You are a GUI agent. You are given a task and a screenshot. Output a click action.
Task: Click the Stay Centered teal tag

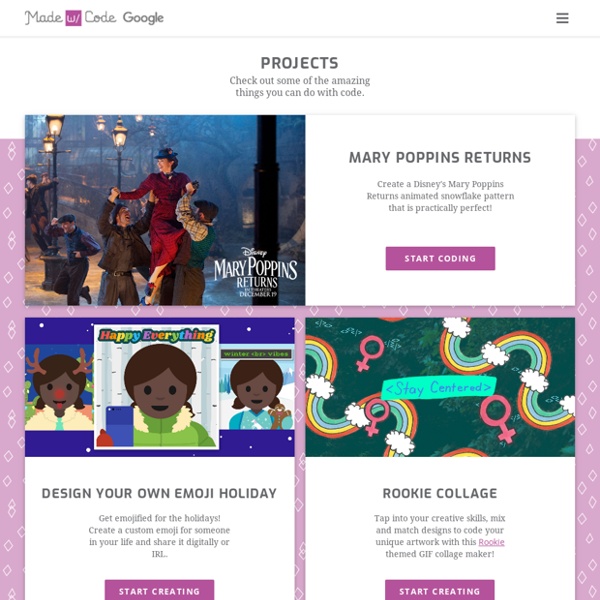(x=439, y=388)
